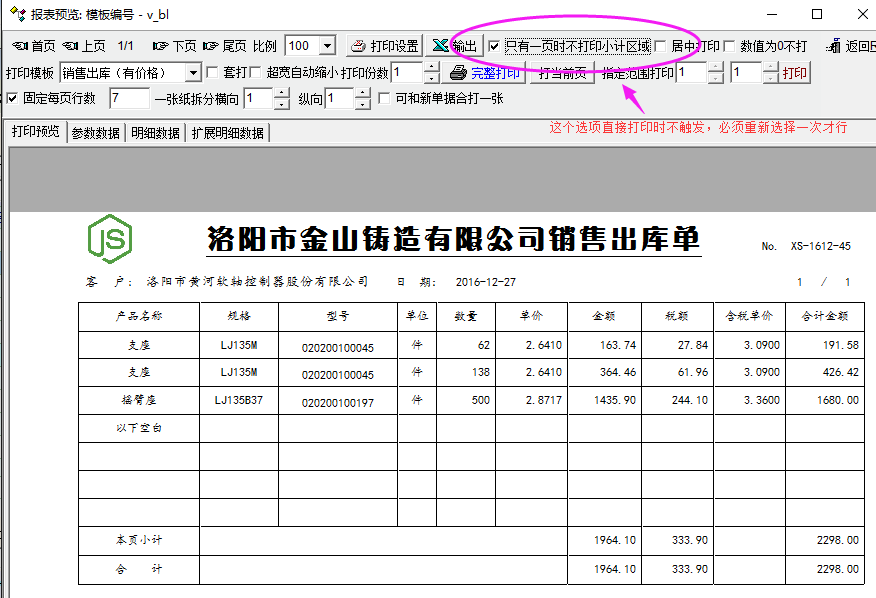
Task: Toggle 只有一页时不打印小计区域 checkbox
Action: click(494, 46)
